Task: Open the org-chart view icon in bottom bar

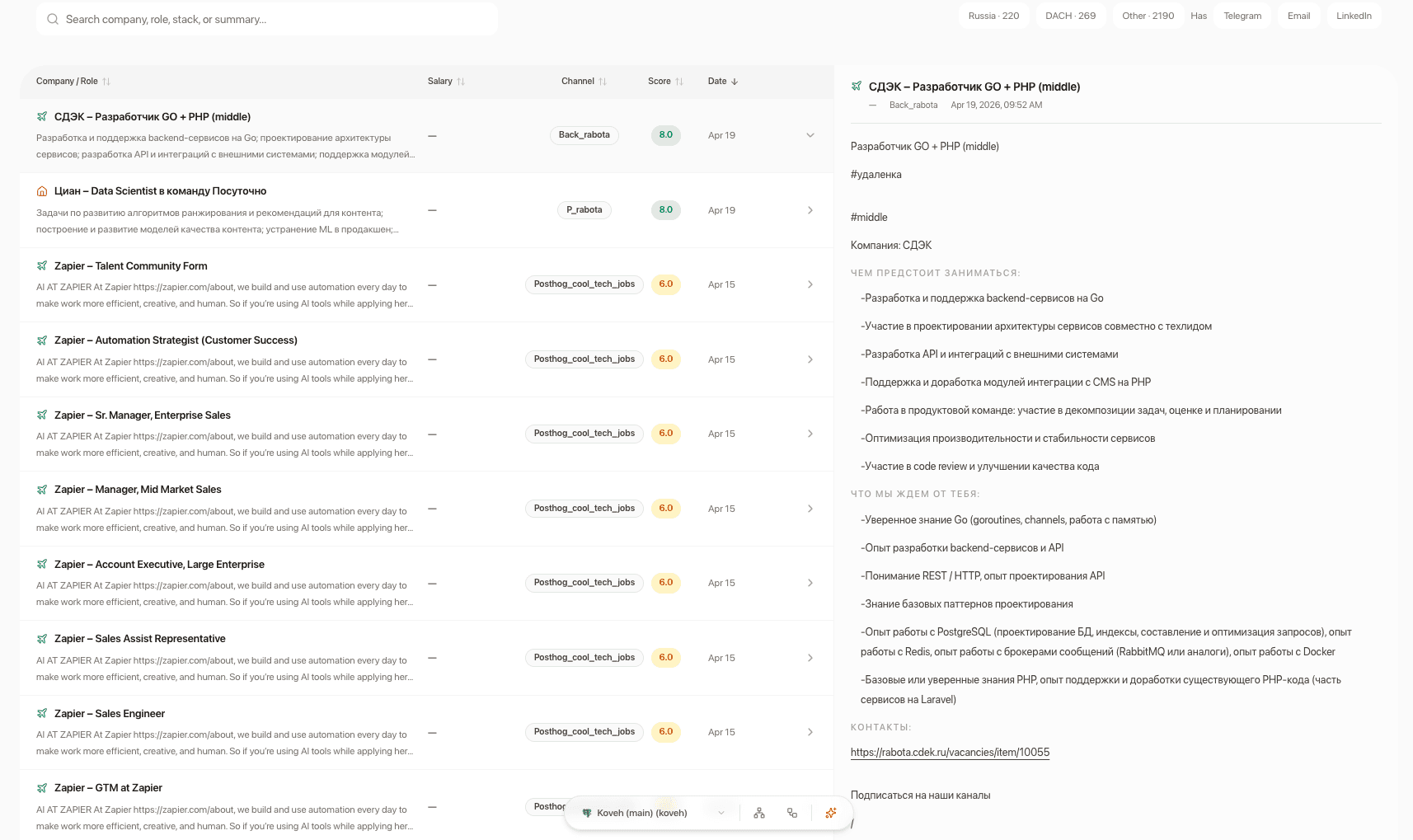Action: [758, 813]
